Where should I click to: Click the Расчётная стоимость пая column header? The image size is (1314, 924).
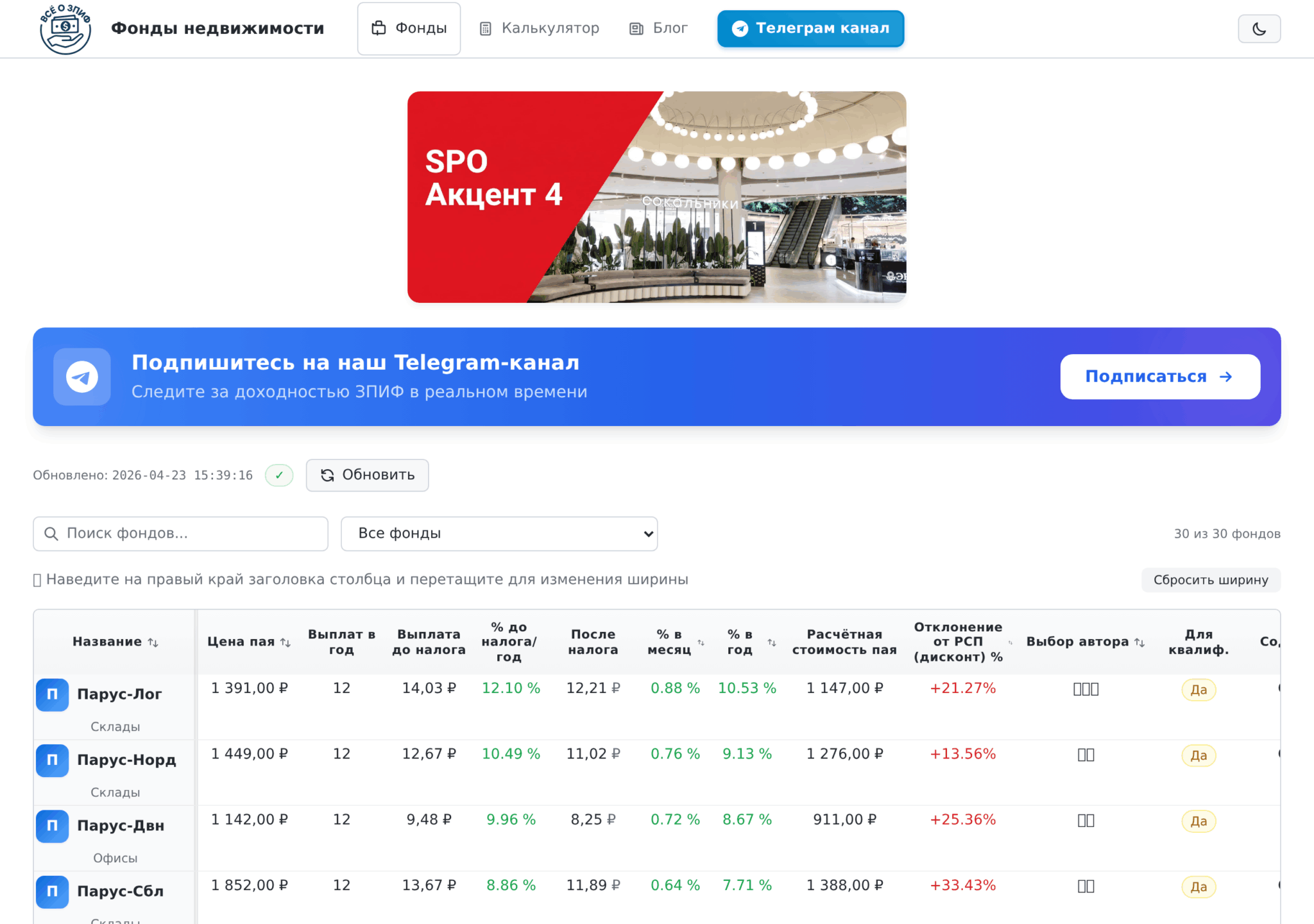[844, 642]
